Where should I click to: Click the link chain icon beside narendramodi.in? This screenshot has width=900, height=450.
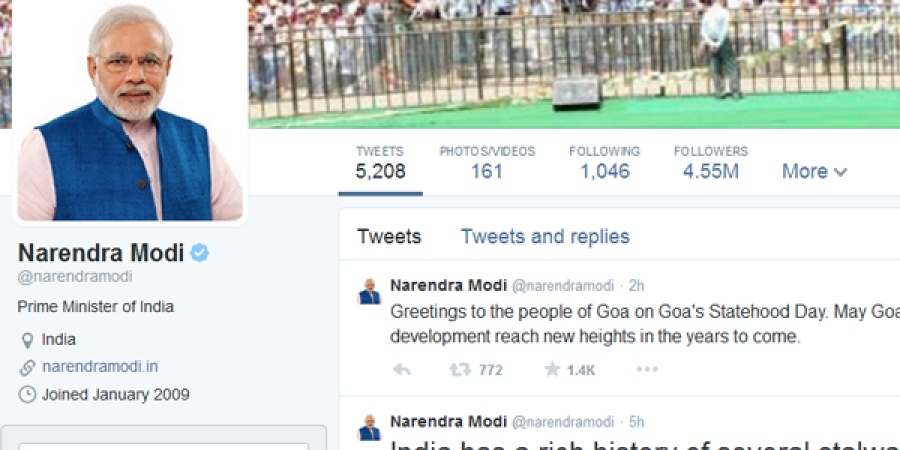pyautogui.click(x=28, y=367)
